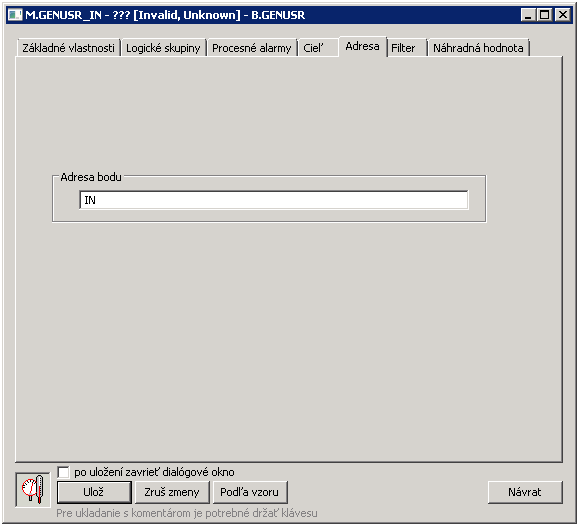Enable 'po uložení zavrieť dialógové okno' checkbox
The image size is (579, 526).
(64, 472)
